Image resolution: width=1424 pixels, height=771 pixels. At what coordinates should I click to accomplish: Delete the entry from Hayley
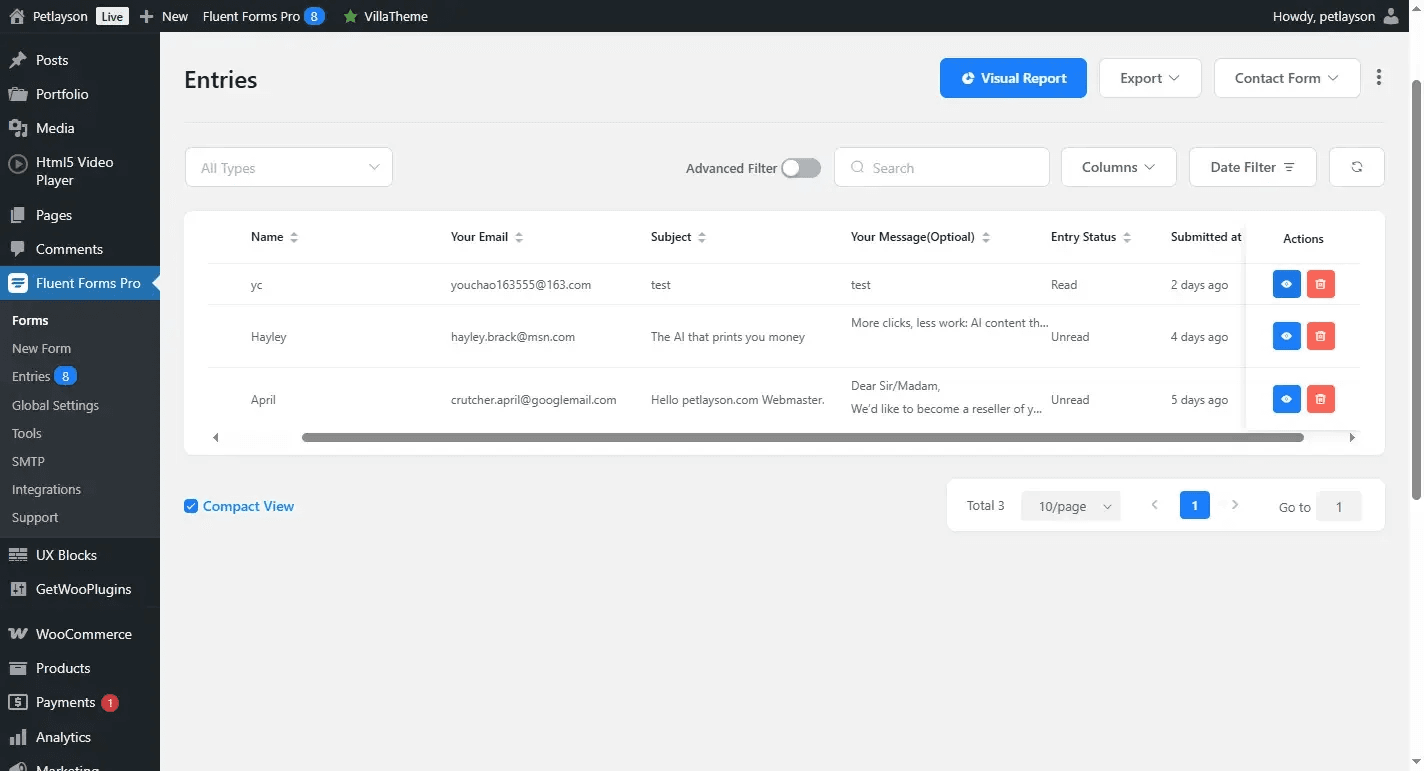tap(1320, 336)
